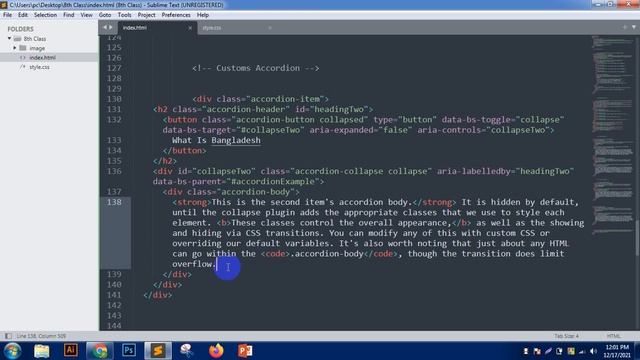Add a new tab with plus icon
The height and width of the screenshot is (360, 640).
pos(624,27)
